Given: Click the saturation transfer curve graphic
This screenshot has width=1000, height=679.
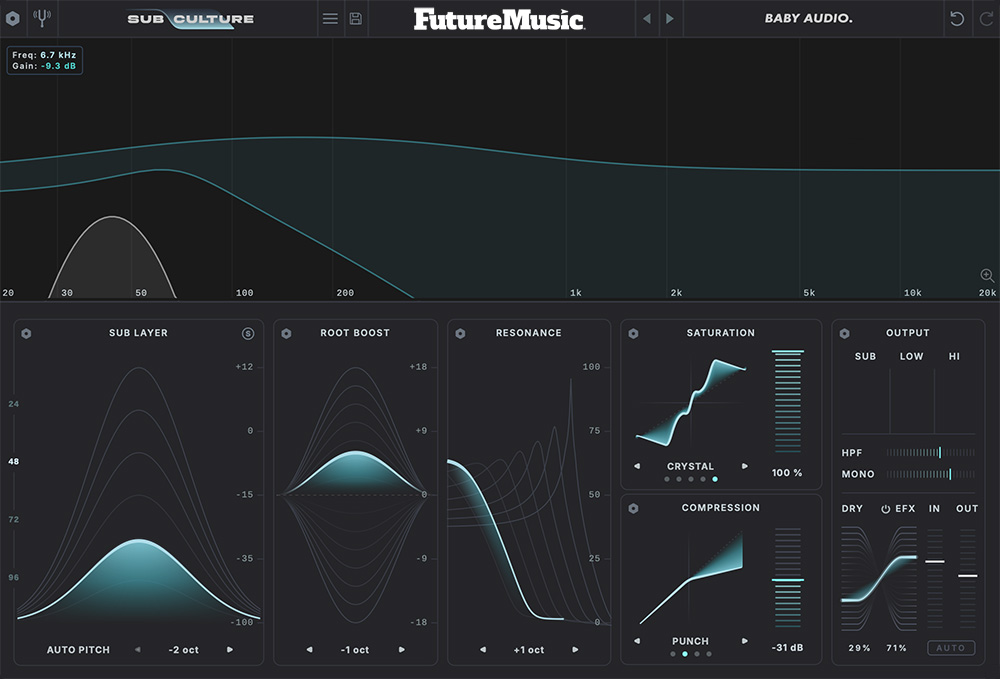Looking at the screenshot, I should coord(691,402).
